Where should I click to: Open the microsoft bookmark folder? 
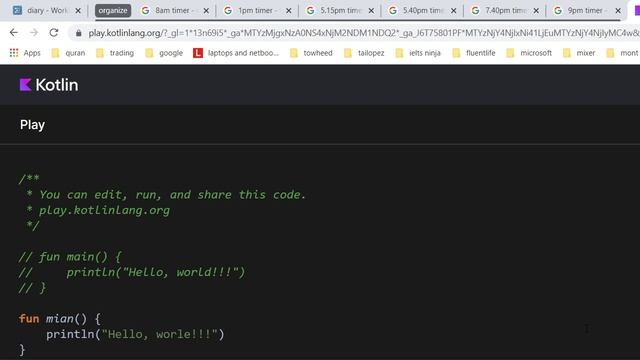(529, 53)
